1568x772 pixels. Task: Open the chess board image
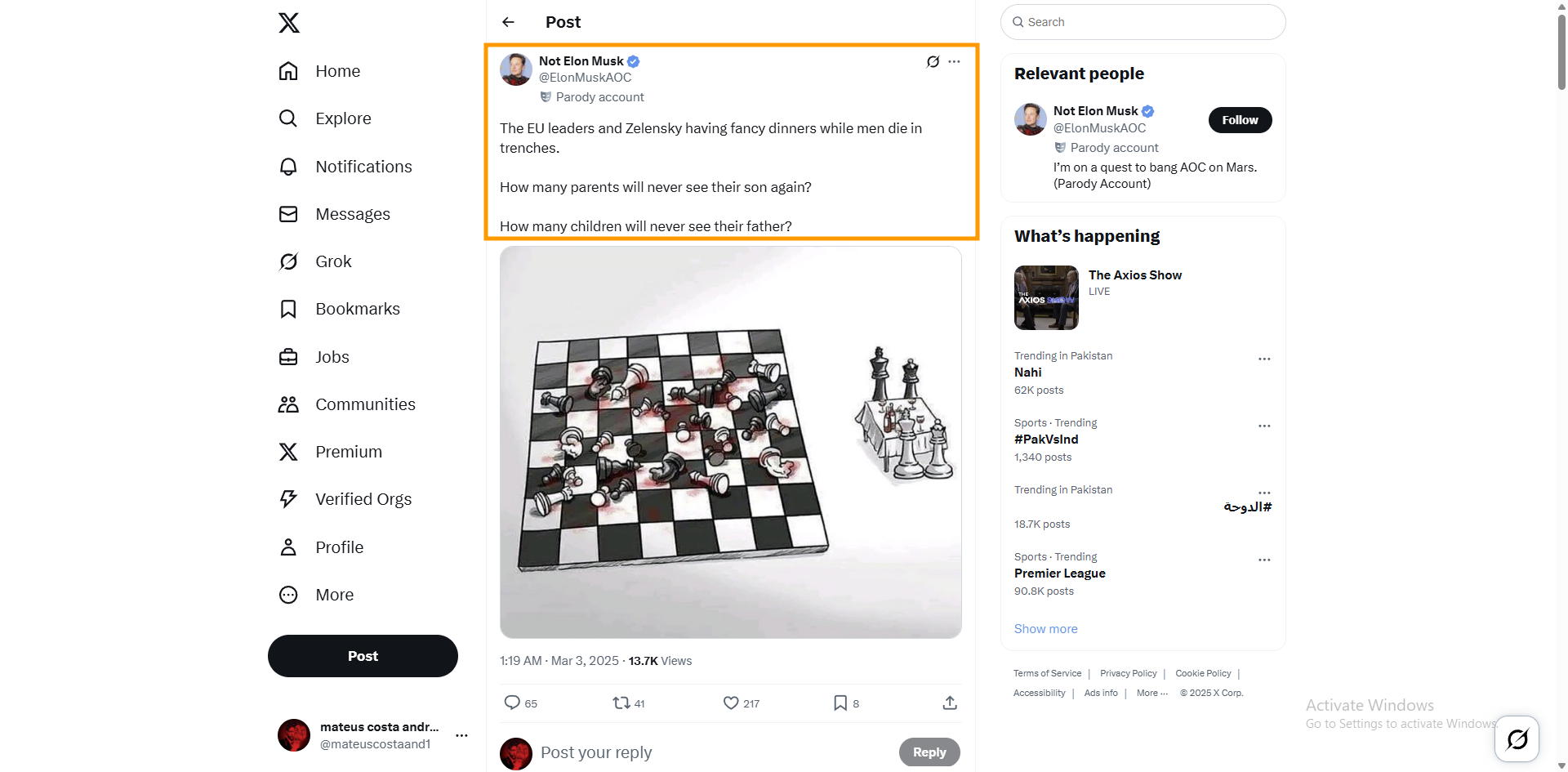730,442
